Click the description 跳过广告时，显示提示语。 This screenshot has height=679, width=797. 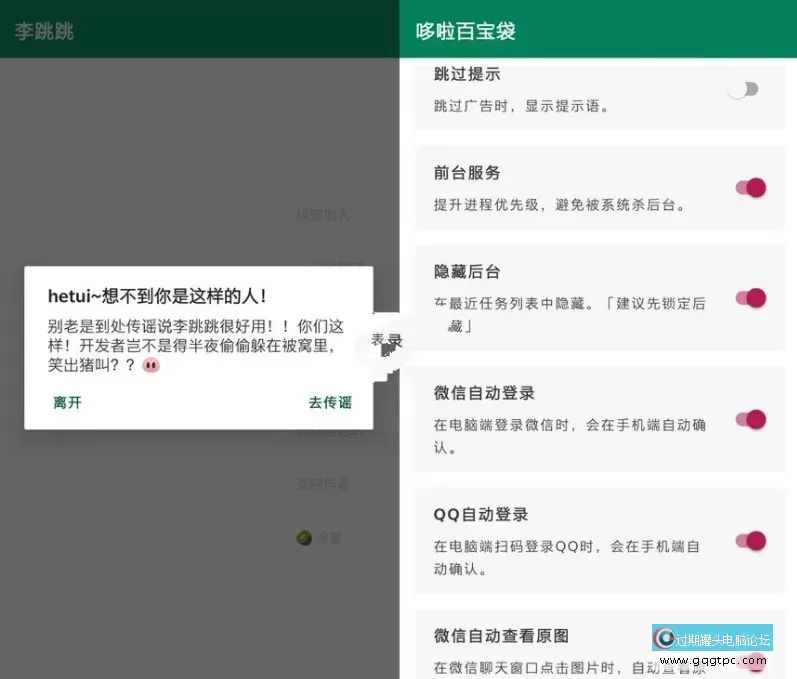(522, 106)
